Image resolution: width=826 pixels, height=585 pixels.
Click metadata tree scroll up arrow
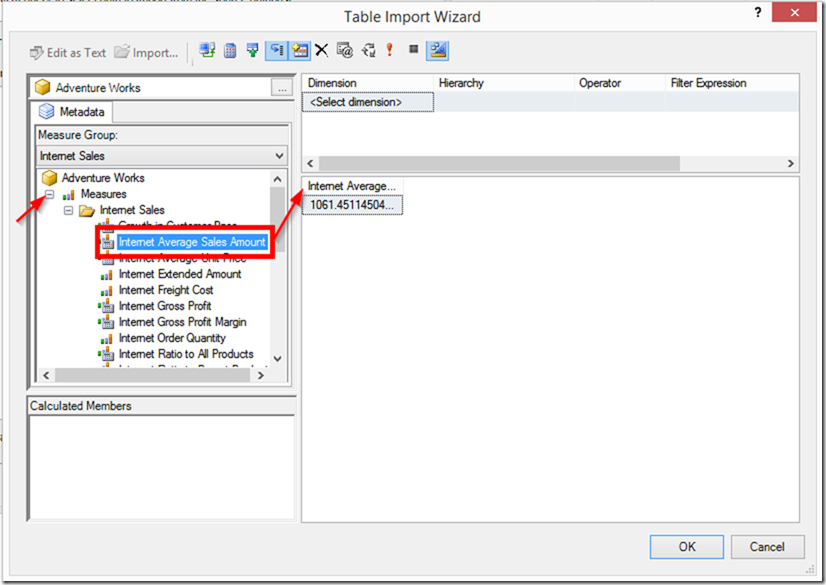278,179
